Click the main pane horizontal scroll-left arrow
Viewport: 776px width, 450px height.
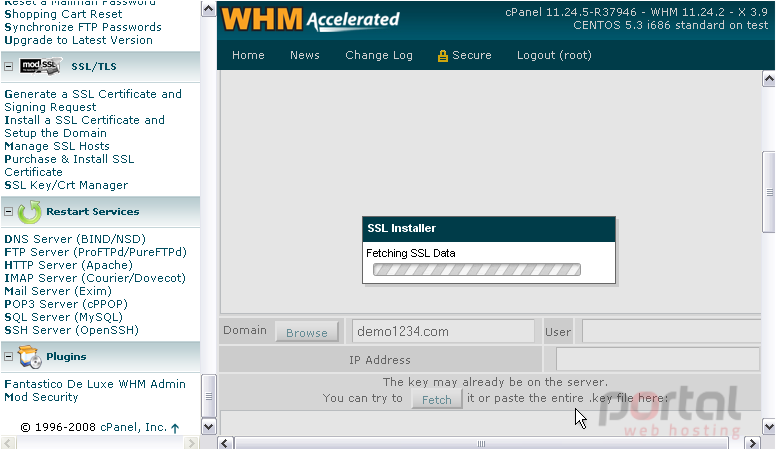[225, 443]
